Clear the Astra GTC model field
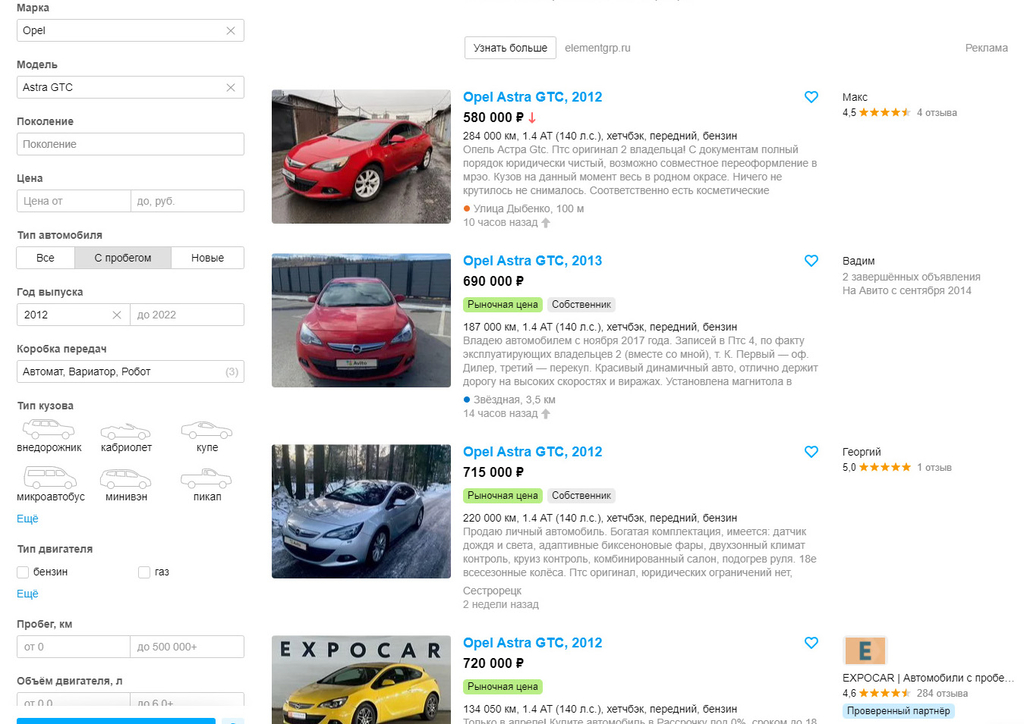The width and height of the screenshot is (1024, 724). pyautogui.click(x=231, y=87)
